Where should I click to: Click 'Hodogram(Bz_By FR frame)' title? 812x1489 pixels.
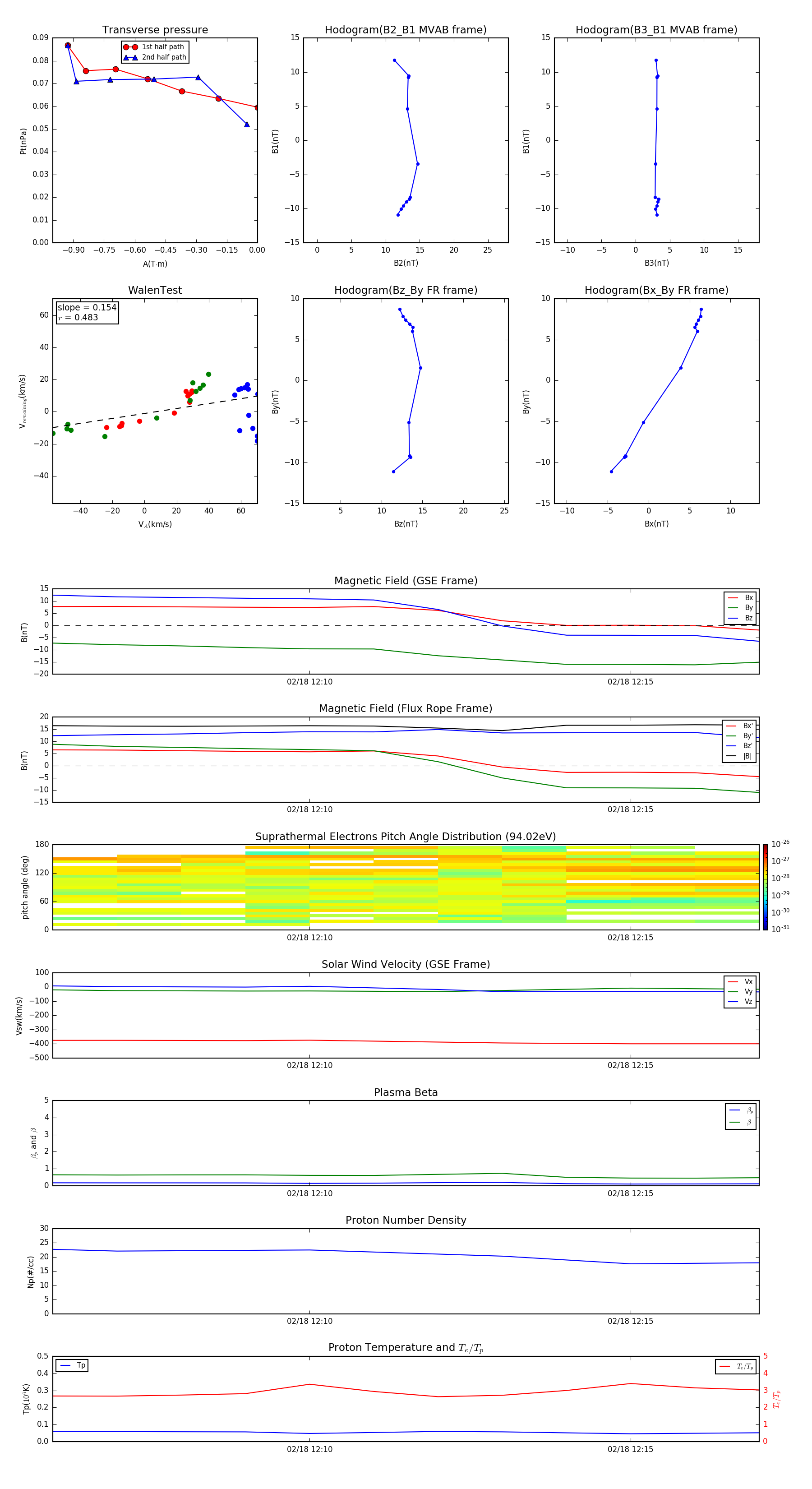[406, 290]
